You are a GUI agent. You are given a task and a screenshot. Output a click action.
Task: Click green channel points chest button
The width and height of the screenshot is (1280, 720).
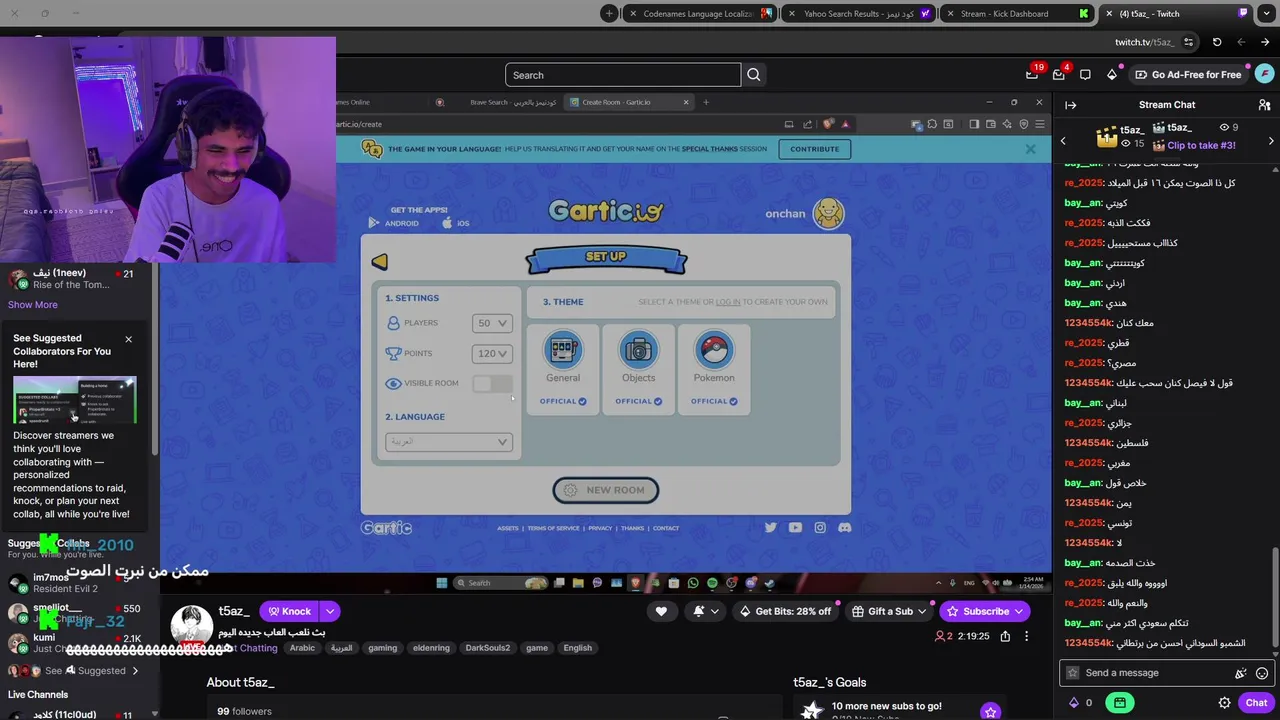pos(1120,703)
